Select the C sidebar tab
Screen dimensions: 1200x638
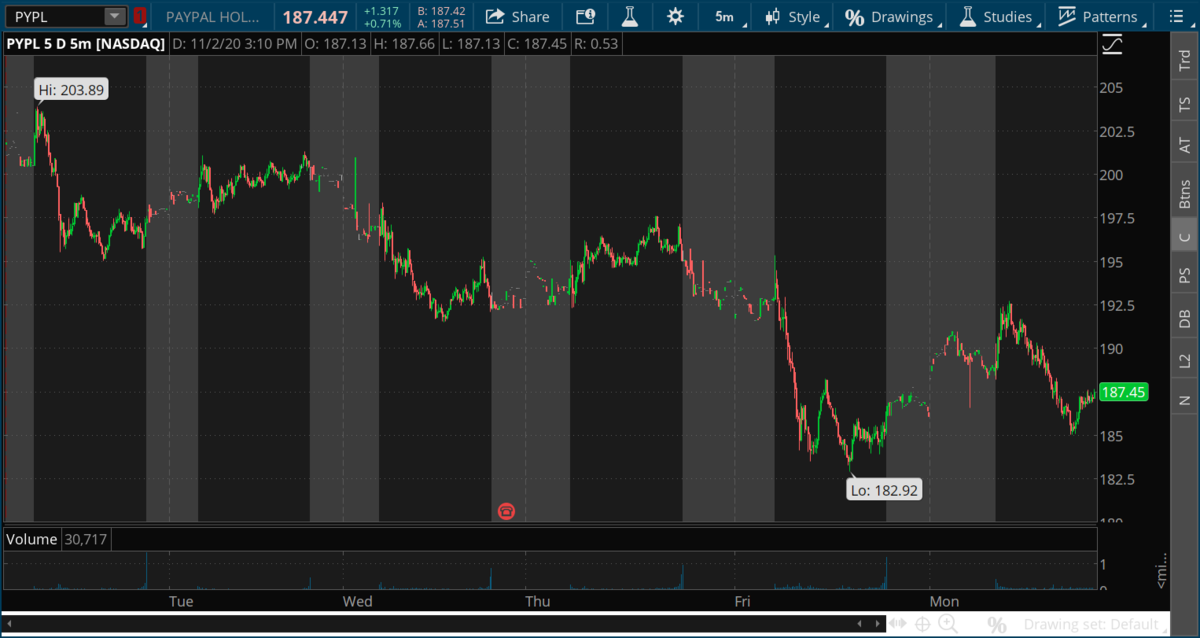1185,236
